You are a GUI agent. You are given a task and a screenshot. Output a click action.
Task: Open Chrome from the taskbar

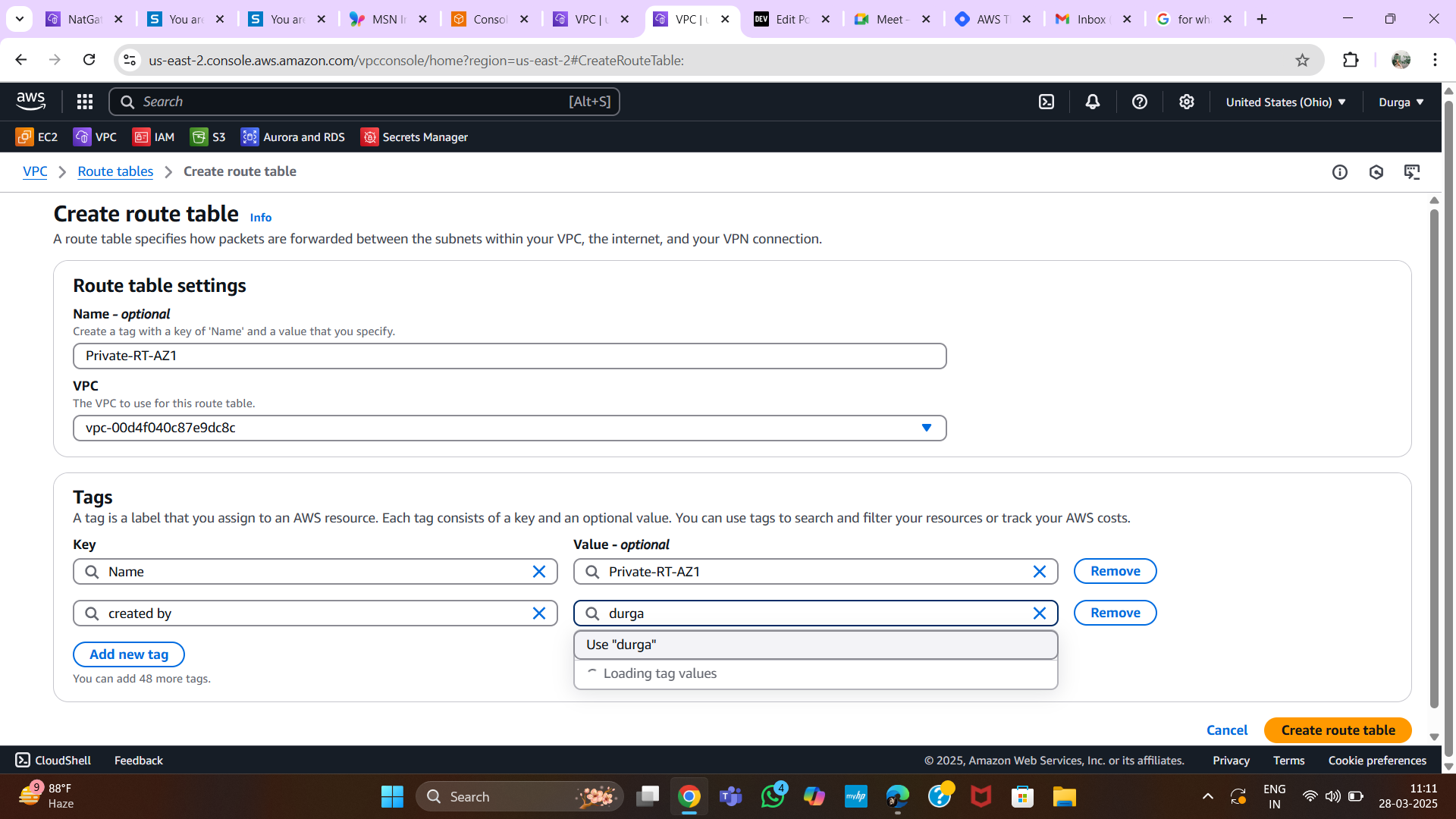689,796
